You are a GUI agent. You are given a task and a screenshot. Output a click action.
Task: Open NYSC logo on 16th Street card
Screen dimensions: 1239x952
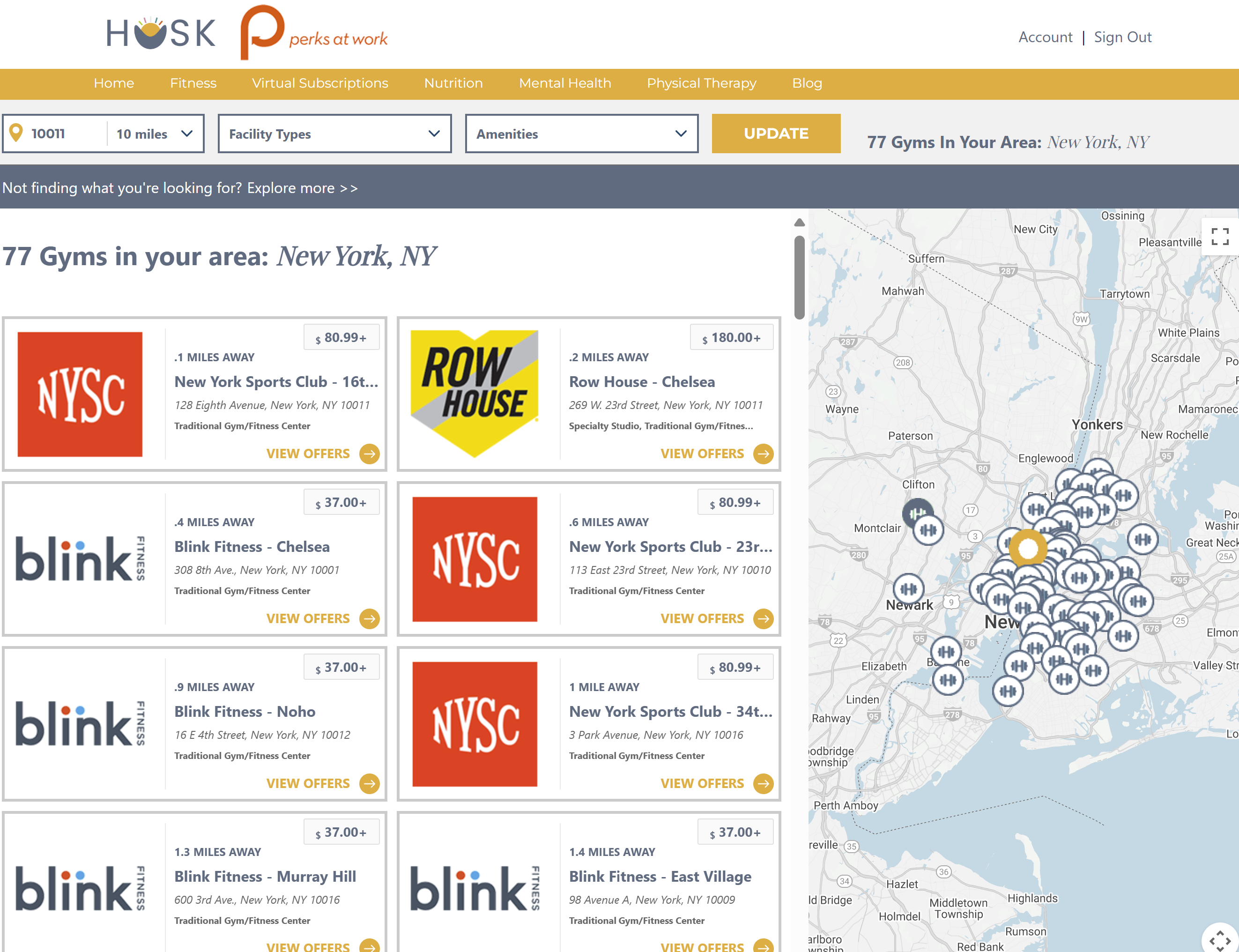point(80,394)
